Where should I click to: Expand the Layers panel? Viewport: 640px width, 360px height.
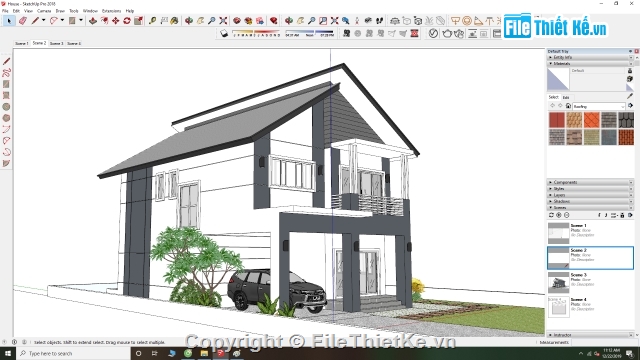coord(590,195)
